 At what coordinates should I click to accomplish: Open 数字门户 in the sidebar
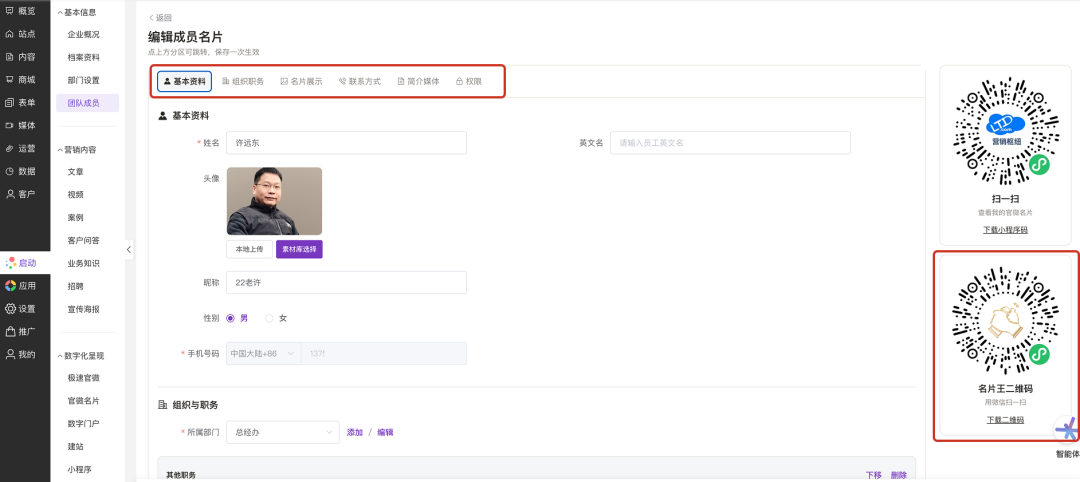[83, 423]
